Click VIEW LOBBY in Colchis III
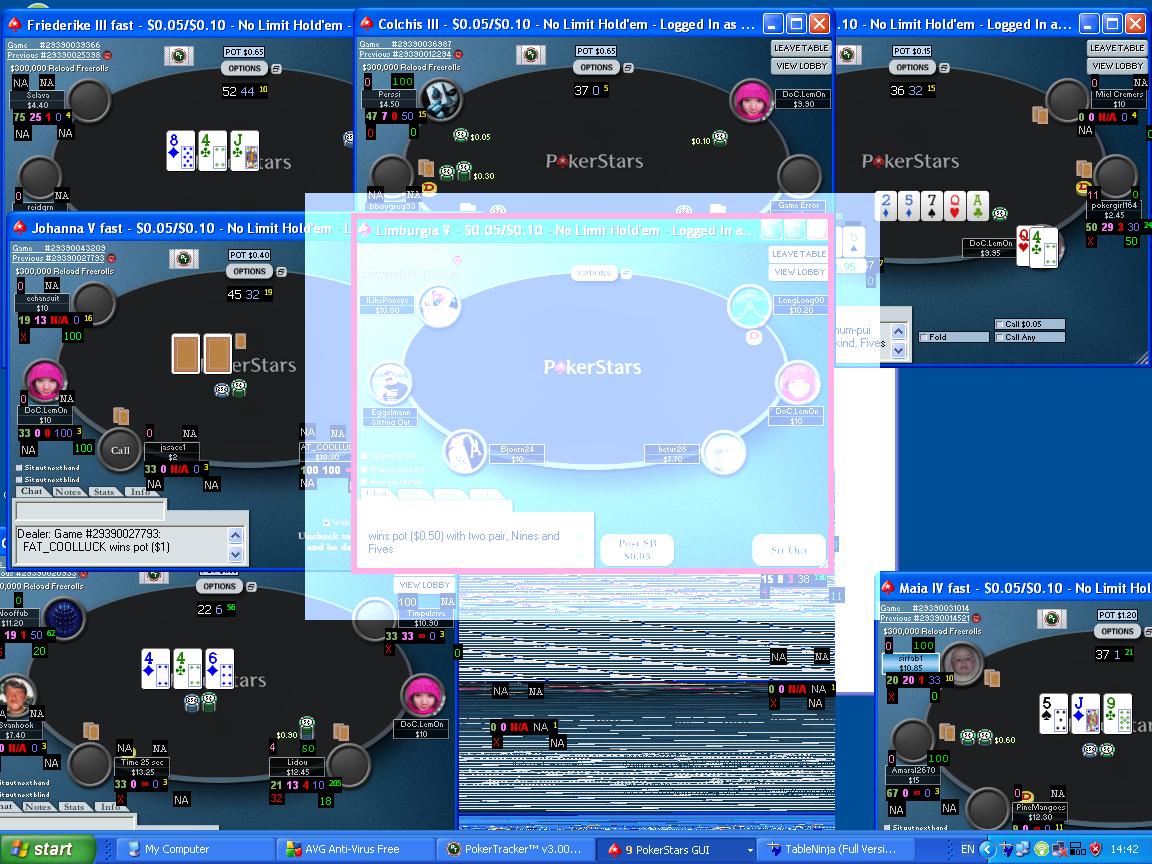 click(801, 66)
